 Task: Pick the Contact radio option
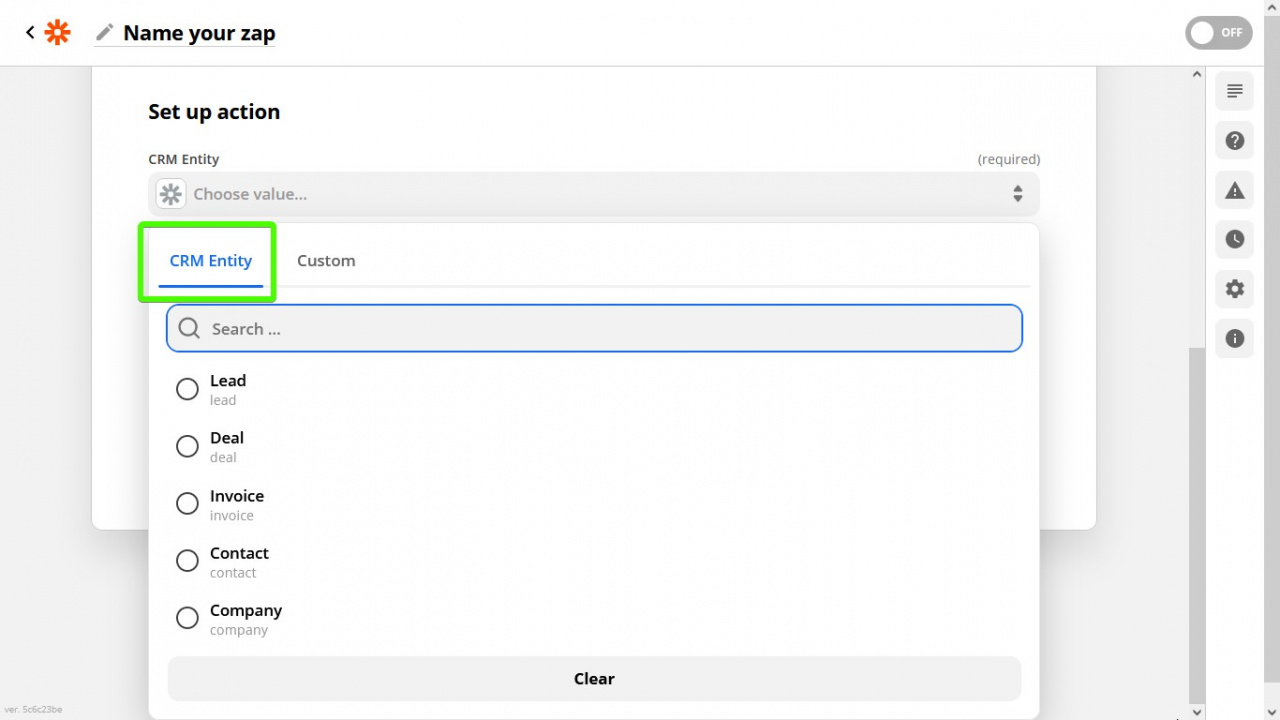coord(187,561)
